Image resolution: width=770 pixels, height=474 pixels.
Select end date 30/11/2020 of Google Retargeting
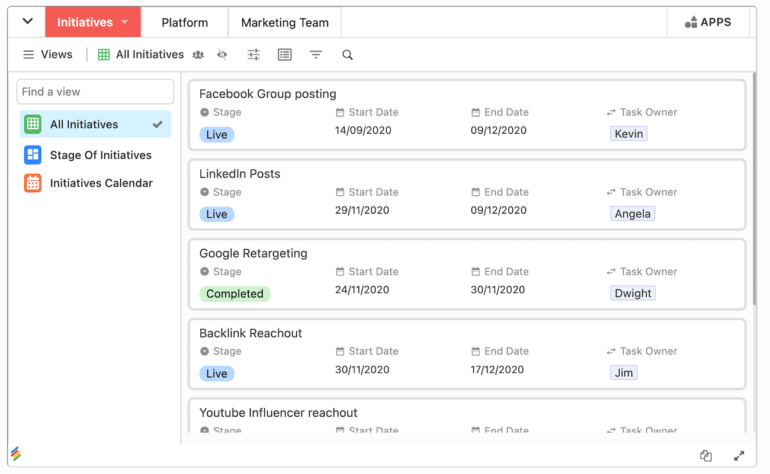coord(498,290)
